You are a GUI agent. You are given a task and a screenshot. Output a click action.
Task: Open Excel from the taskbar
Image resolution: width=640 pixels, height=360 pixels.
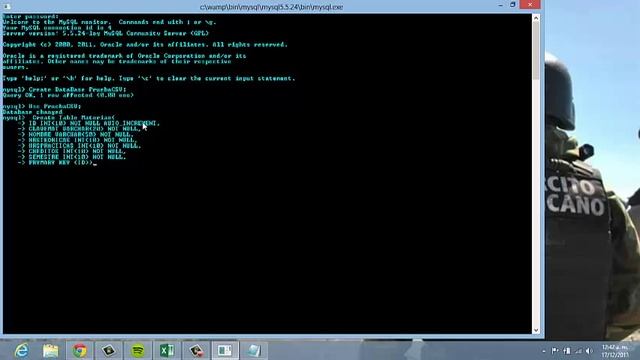[x=167, y=351]
